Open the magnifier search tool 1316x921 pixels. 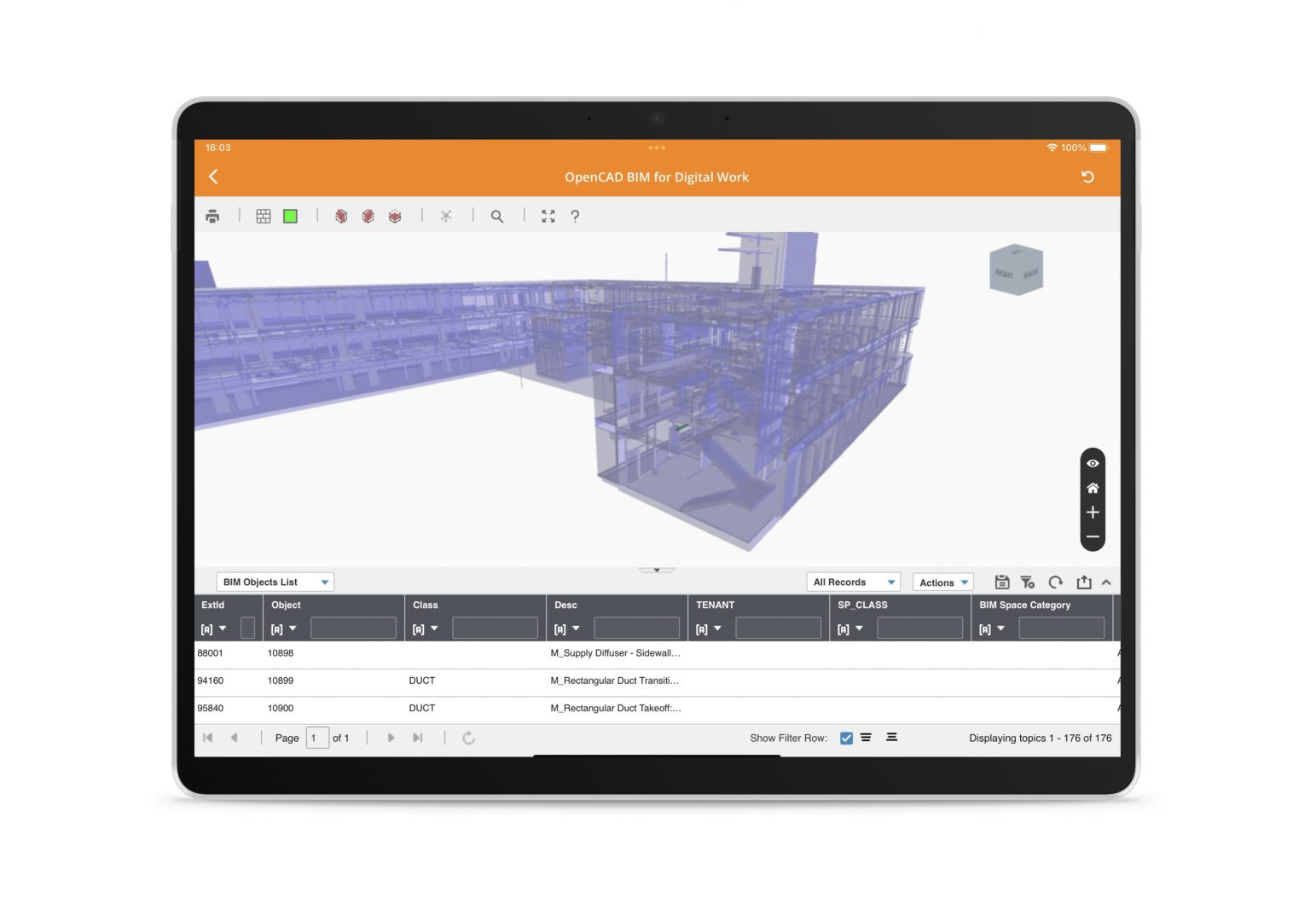click(497, 217)
